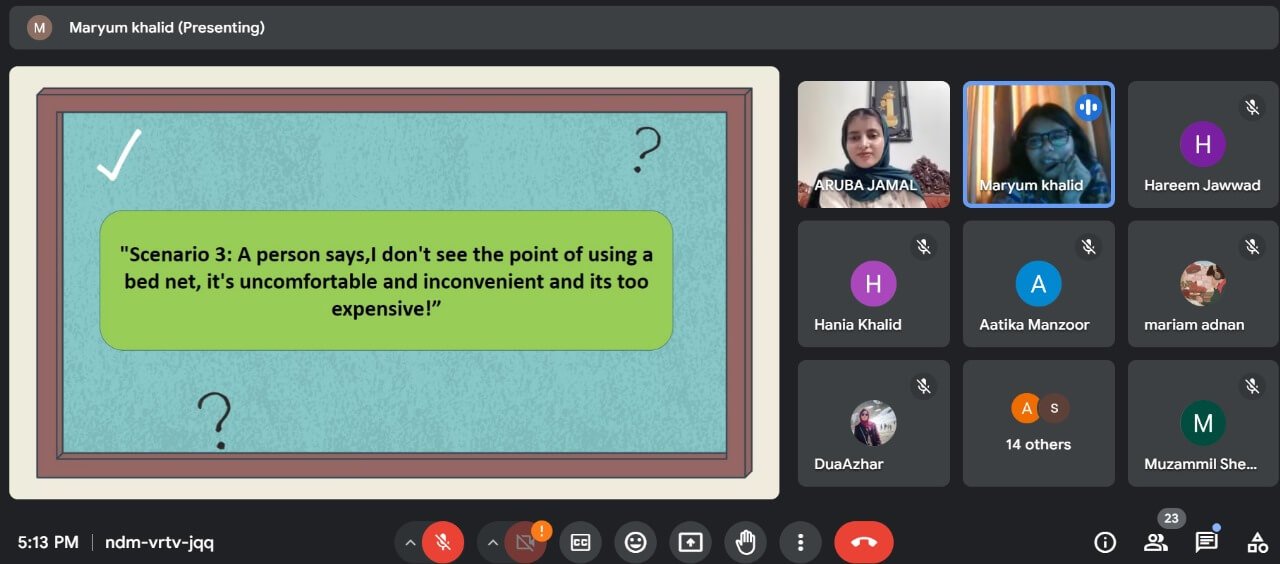The image size is (1280, 564).
Task: Click Maryum khalid's speaking video tile
Action: (x=1038, y=144)
